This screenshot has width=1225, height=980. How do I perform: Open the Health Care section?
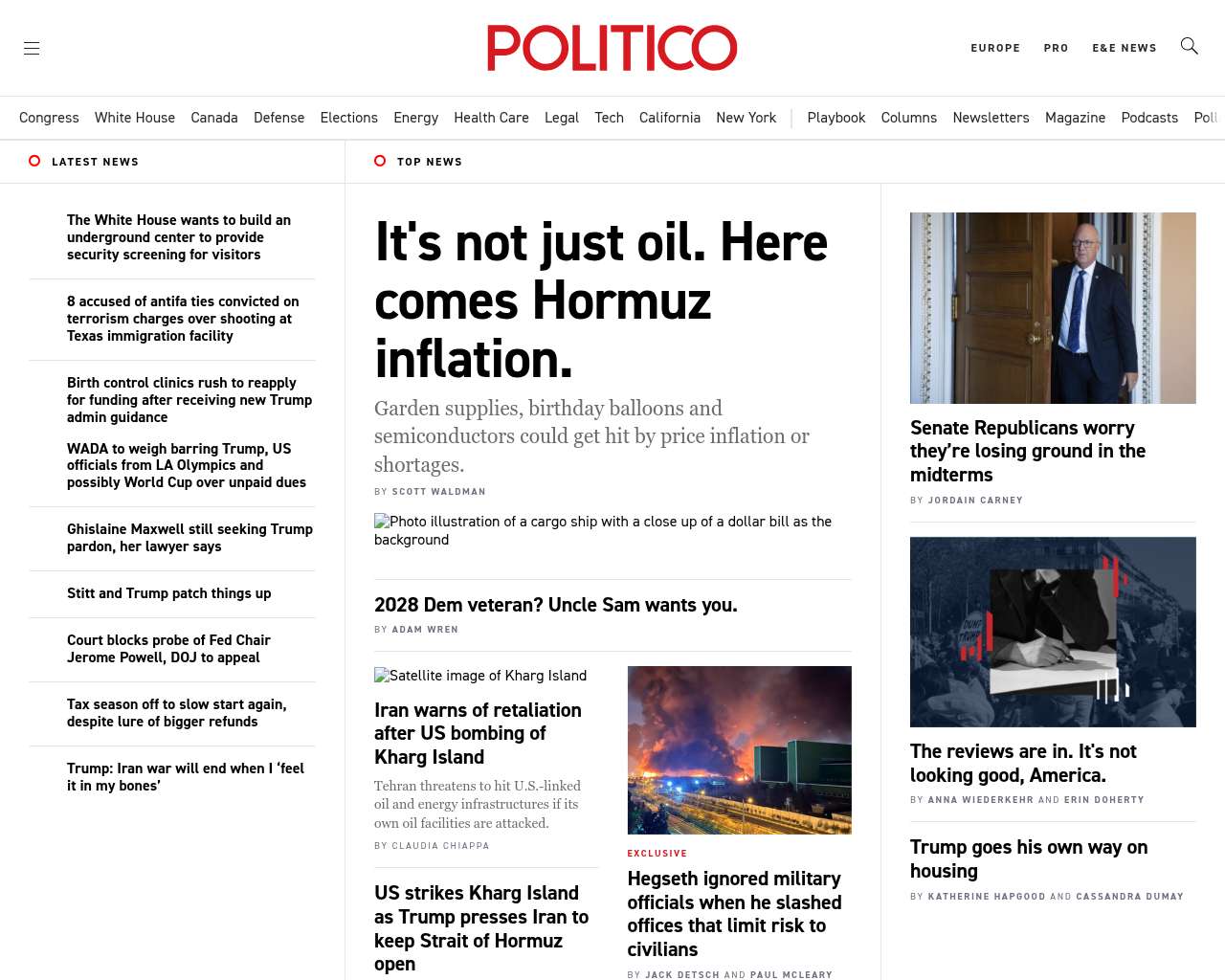click(491, 118)
